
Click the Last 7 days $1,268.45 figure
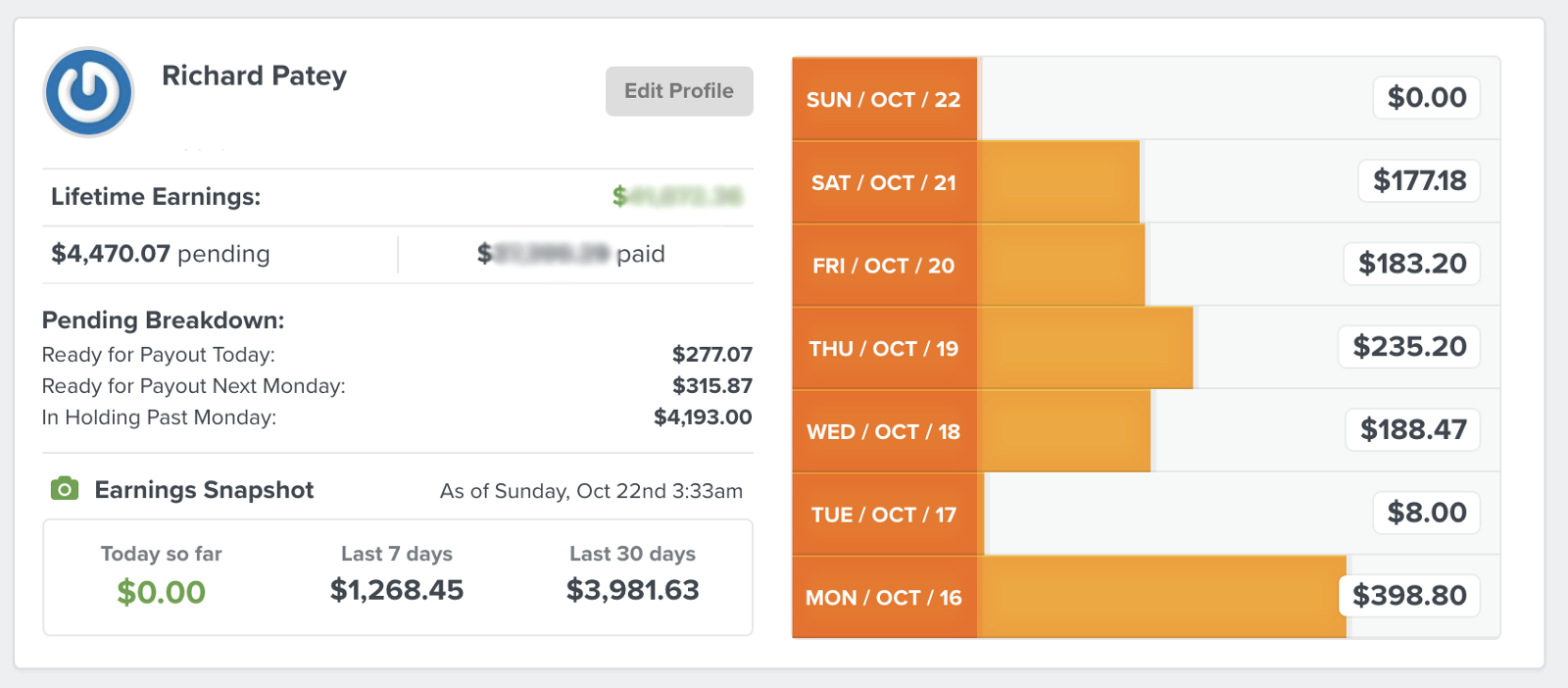[x=397, y=590]
